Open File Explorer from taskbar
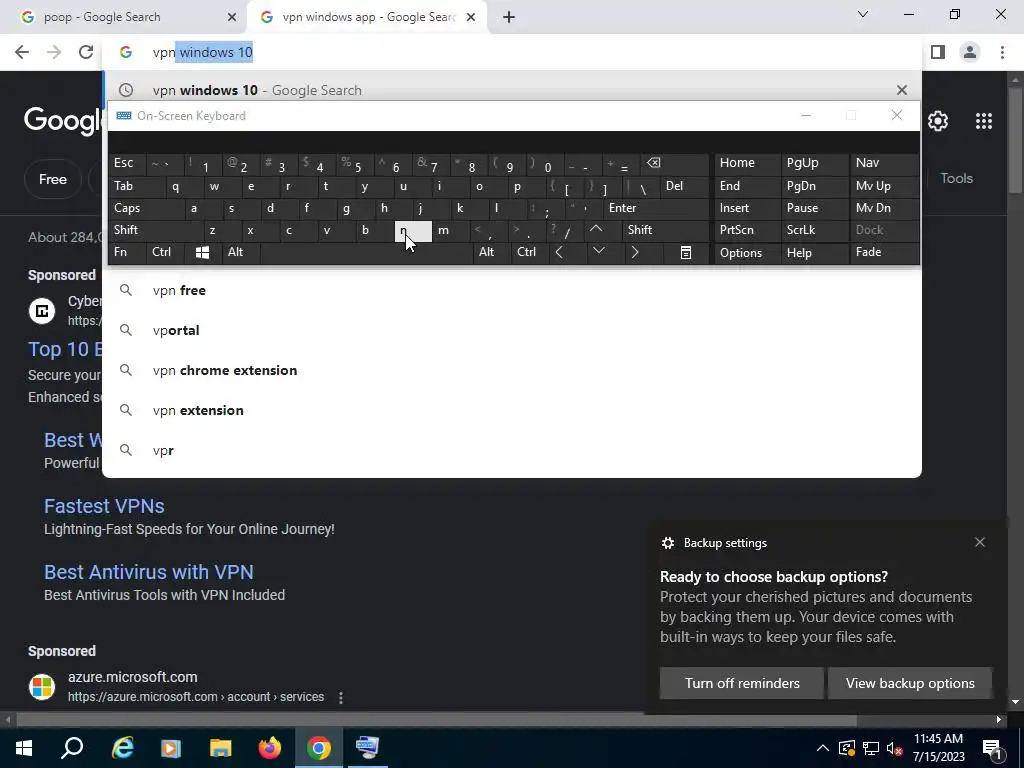Viewport: 1024px width, 768px height. [221, 748]
